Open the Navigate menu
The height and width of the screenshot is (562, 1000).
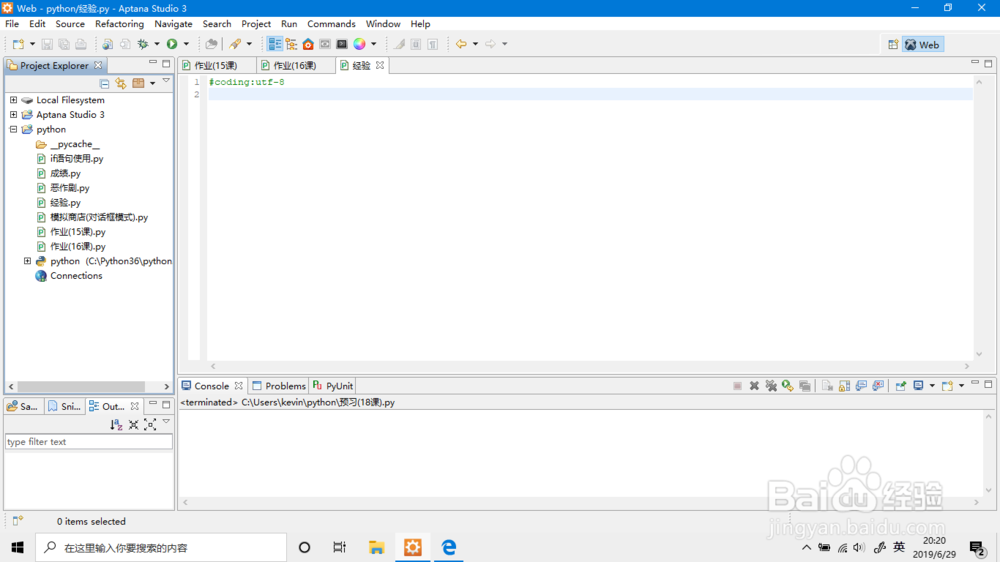point(173,24)
